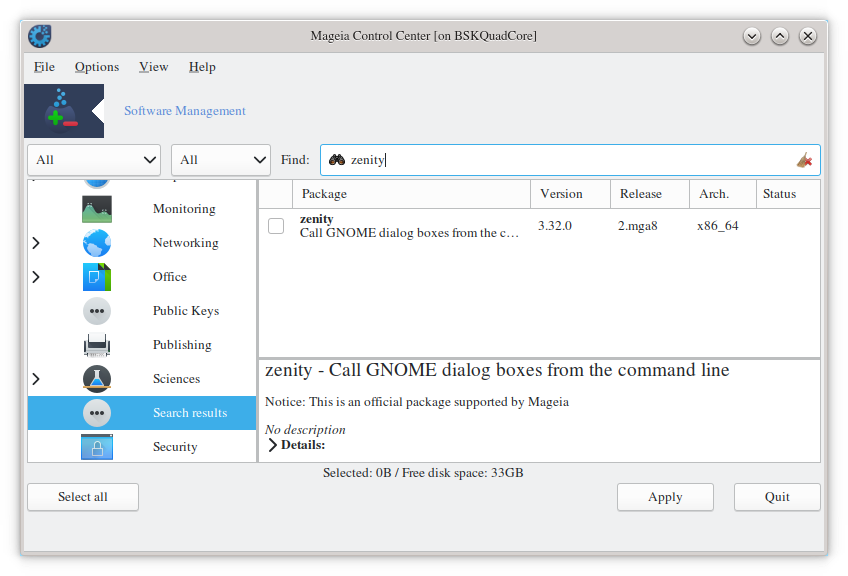Click the official package Notice text
The image size is (848, 576).
pyautogui.click(x=417, y=402)
